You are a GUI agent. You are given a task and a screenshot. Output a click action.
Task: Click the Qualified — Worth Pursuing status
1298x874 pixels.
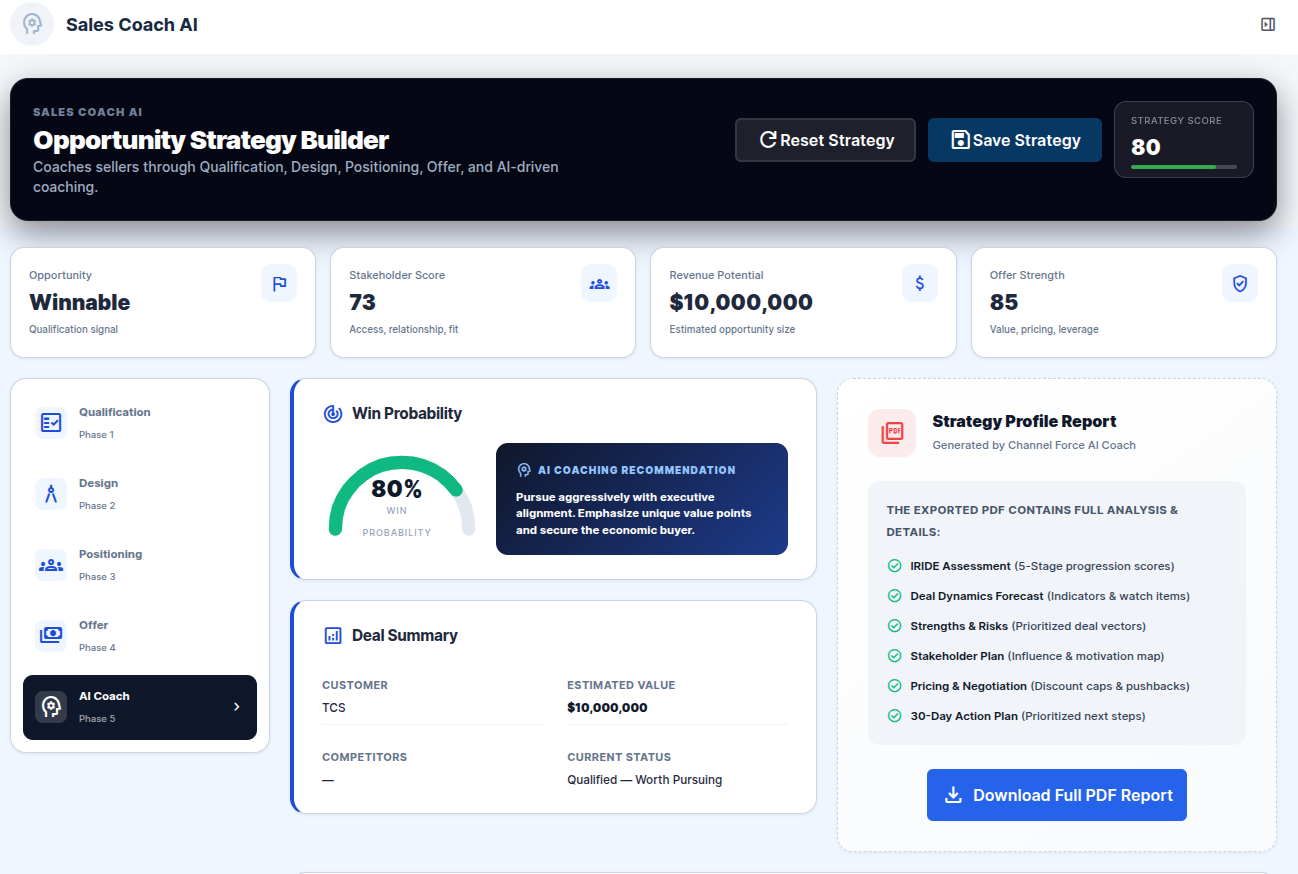click(x=644, y=779)
